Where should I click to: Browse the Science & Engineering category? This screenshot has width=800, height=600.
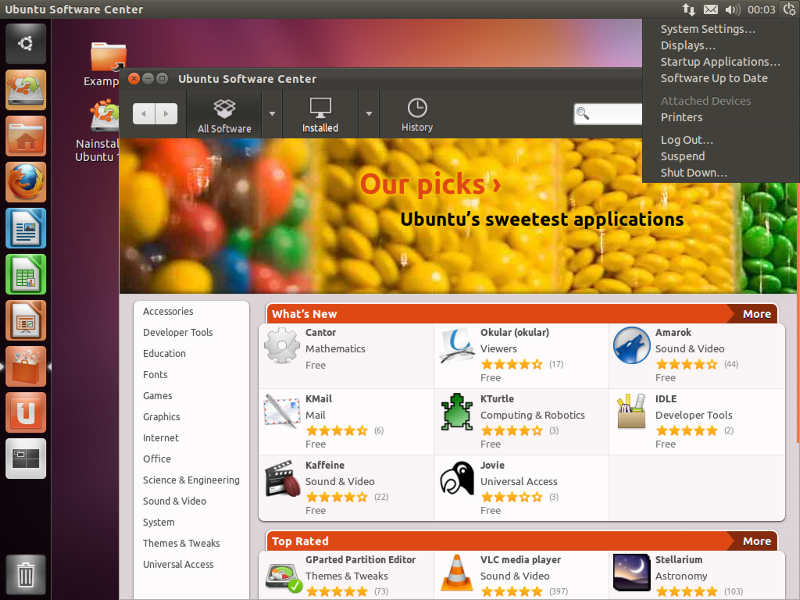[x=191, y=480]
